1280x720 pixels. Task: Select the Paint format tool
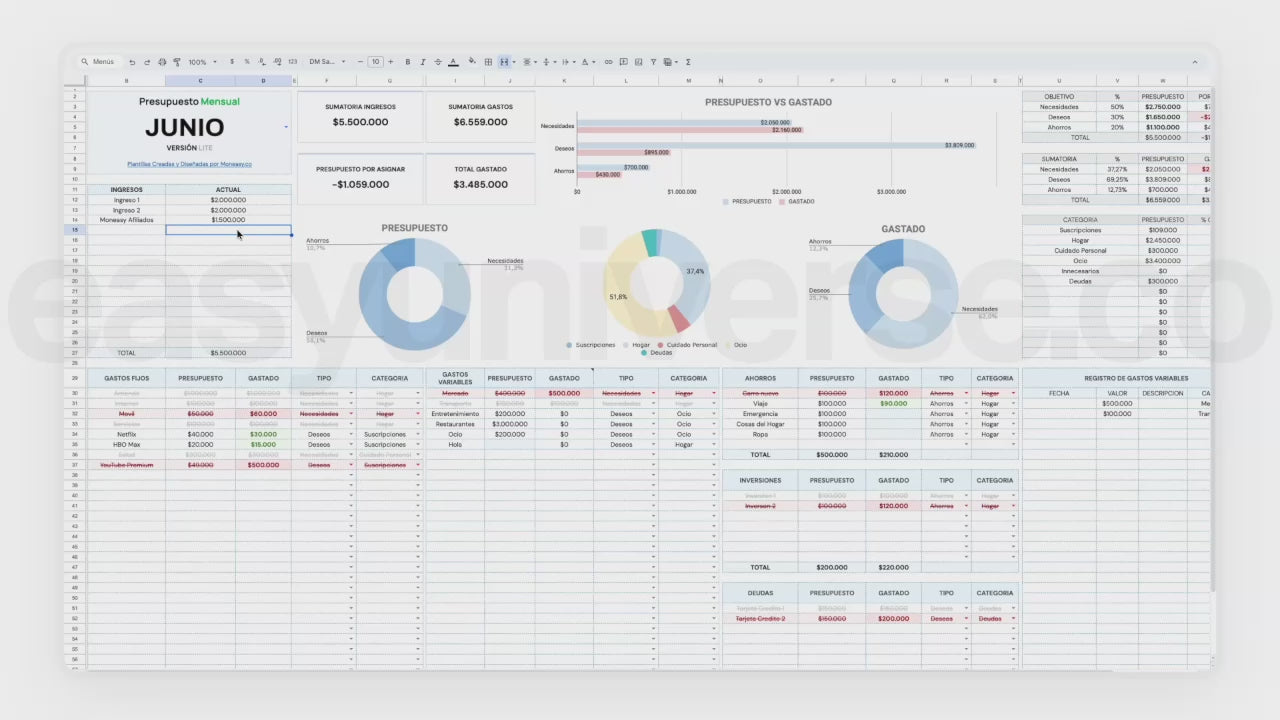click(x=177, y=62)
